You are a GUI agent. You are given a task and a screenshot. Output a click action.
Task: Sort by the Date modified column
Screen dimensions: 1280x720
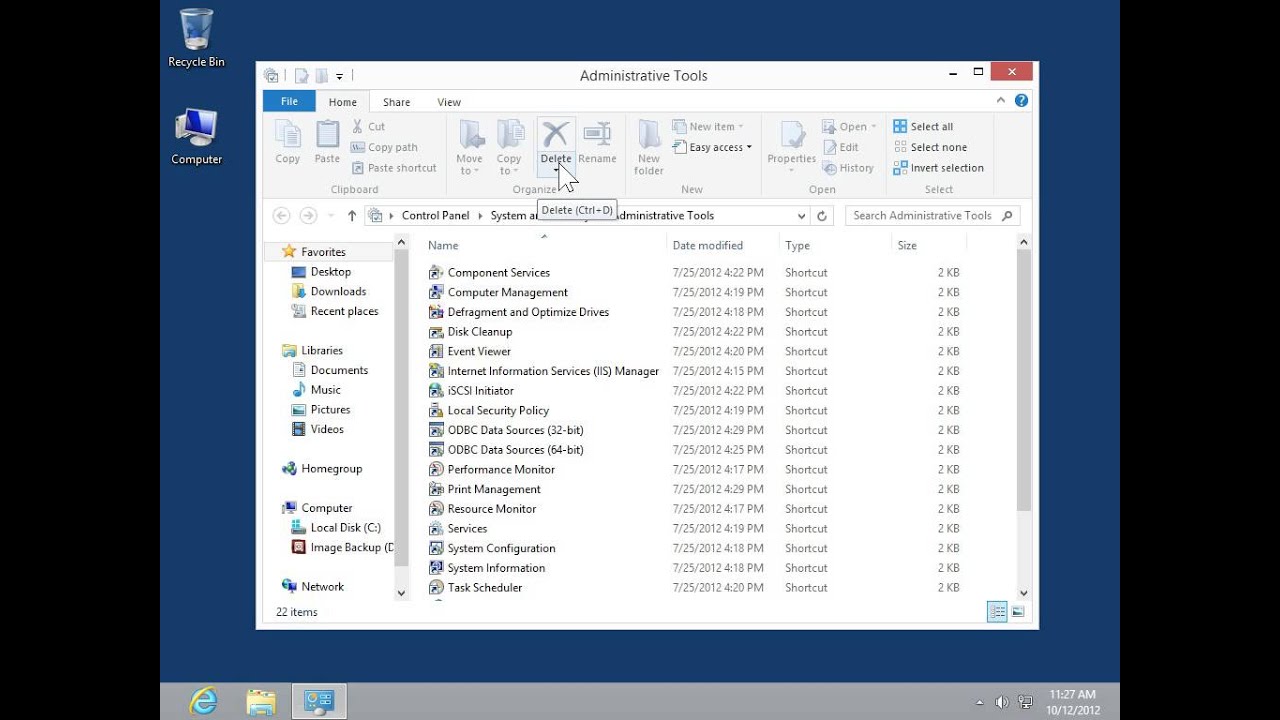point(707,245)
